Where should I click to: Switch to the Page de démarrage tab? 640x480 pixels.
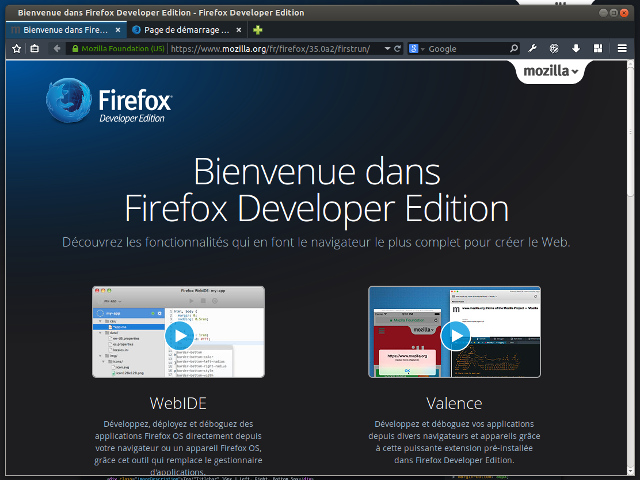187,30
